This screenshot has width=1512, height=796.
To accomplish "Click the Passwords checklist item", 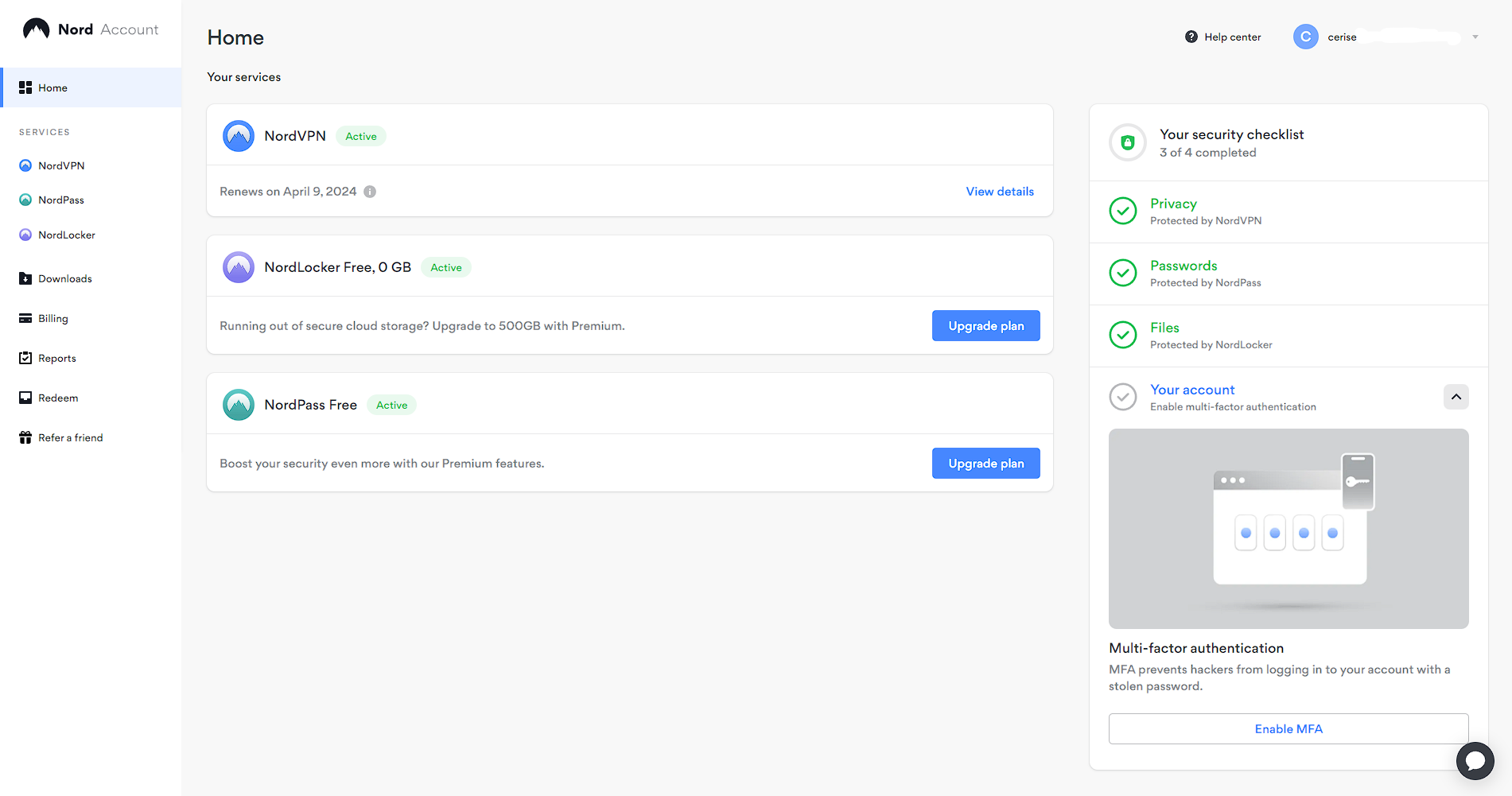I will [x=1289, y=274].
